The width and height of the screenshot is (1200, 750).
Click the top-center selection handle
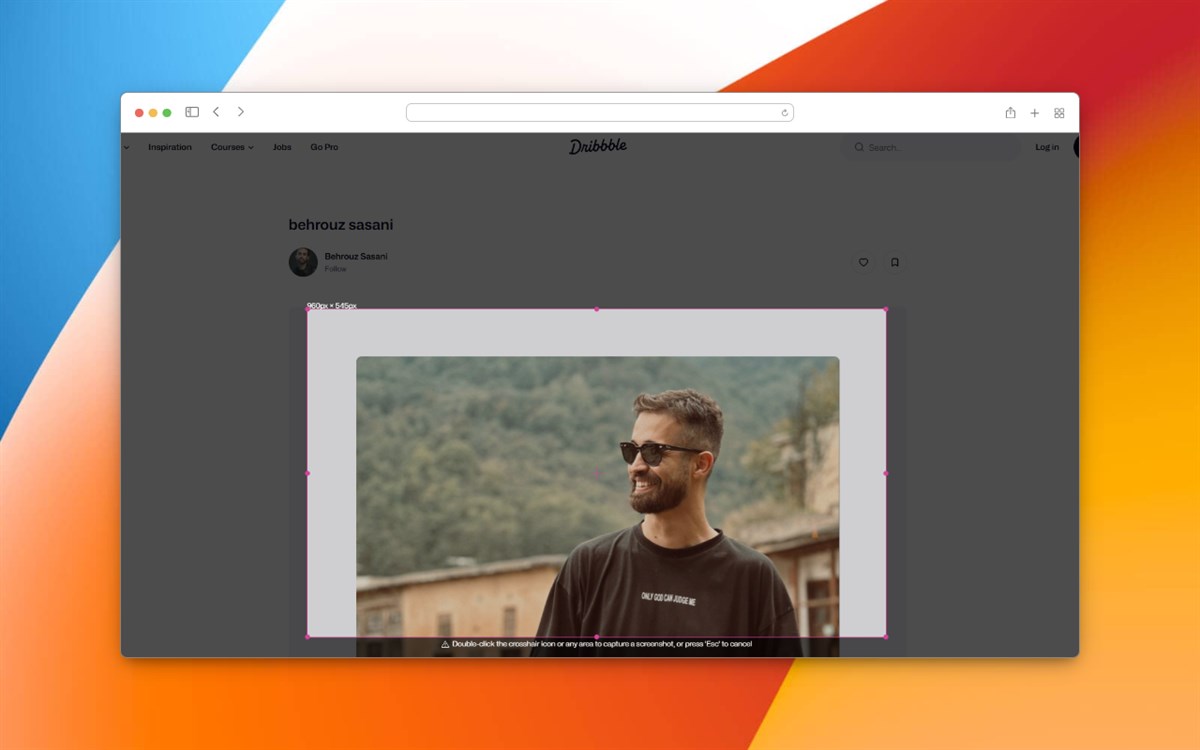point(597,309)
